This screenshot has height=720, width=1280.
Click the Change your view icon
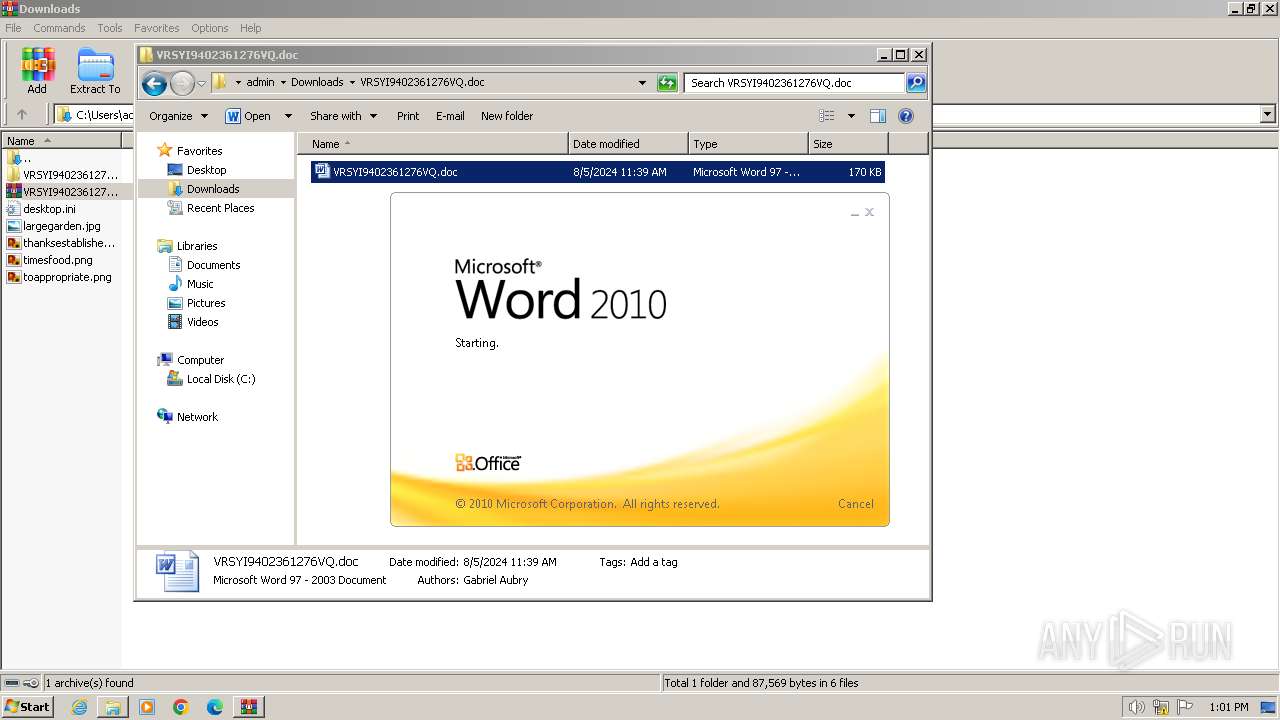coord(827,116)
